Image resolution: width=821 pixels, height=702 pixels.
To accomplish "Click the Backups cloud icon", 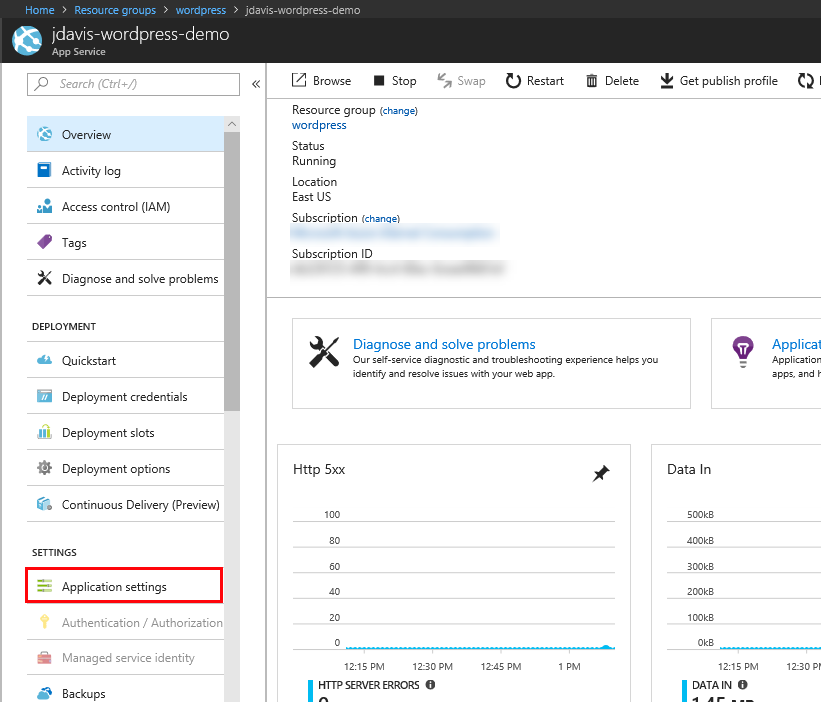I will pos(45,693).
